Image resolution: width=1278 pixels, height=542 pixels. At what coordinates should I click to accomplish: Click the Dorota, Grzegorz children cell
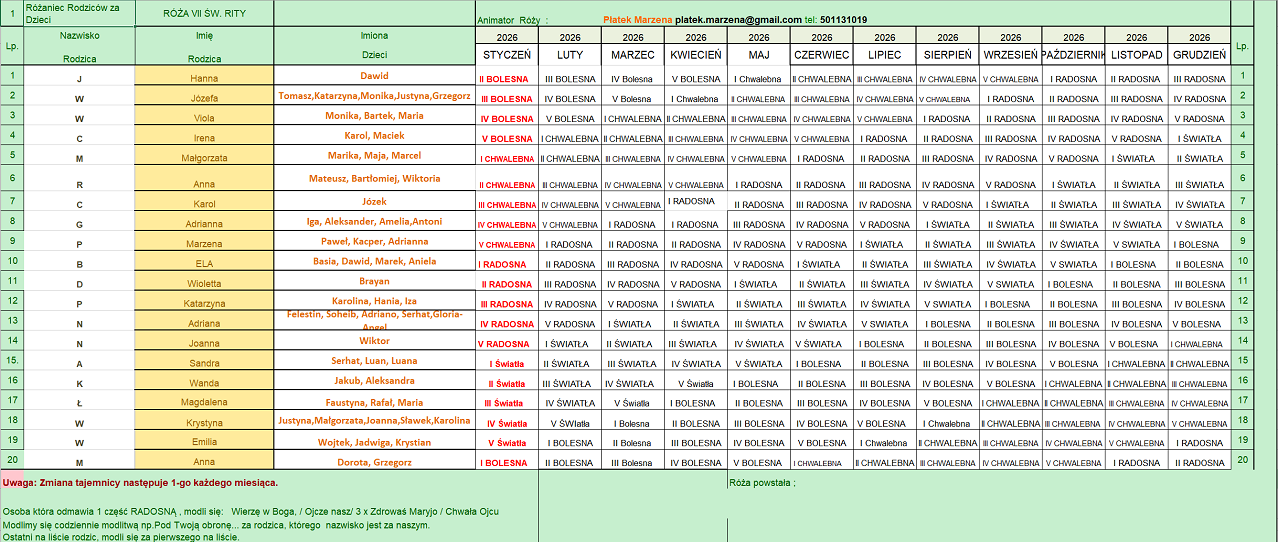point(374,461)
